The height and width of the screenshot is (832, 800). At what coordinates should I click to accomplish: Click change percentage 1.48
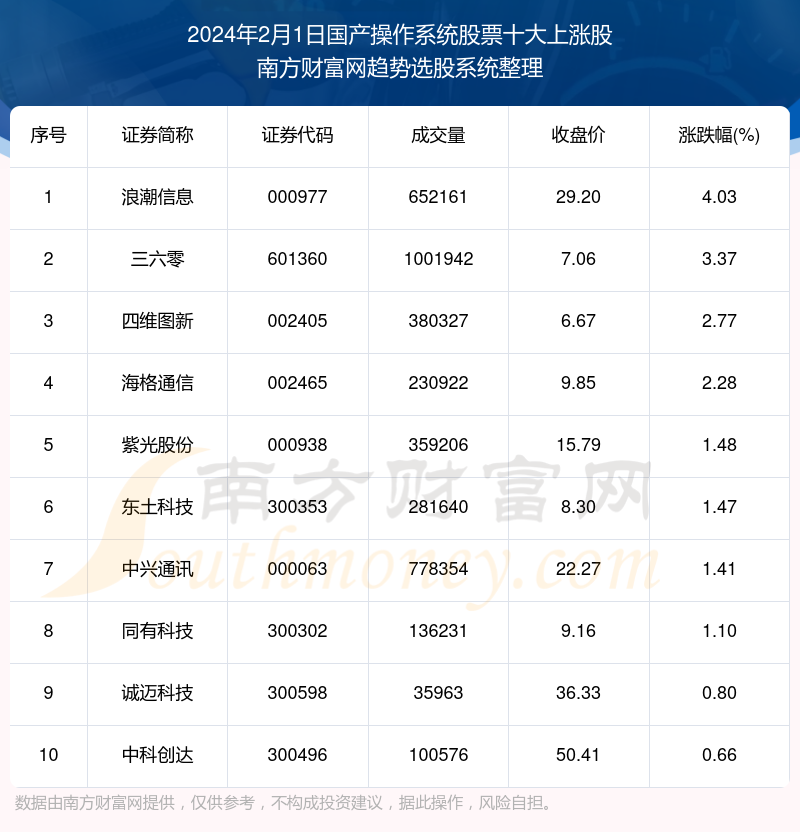tap(719, 445)
